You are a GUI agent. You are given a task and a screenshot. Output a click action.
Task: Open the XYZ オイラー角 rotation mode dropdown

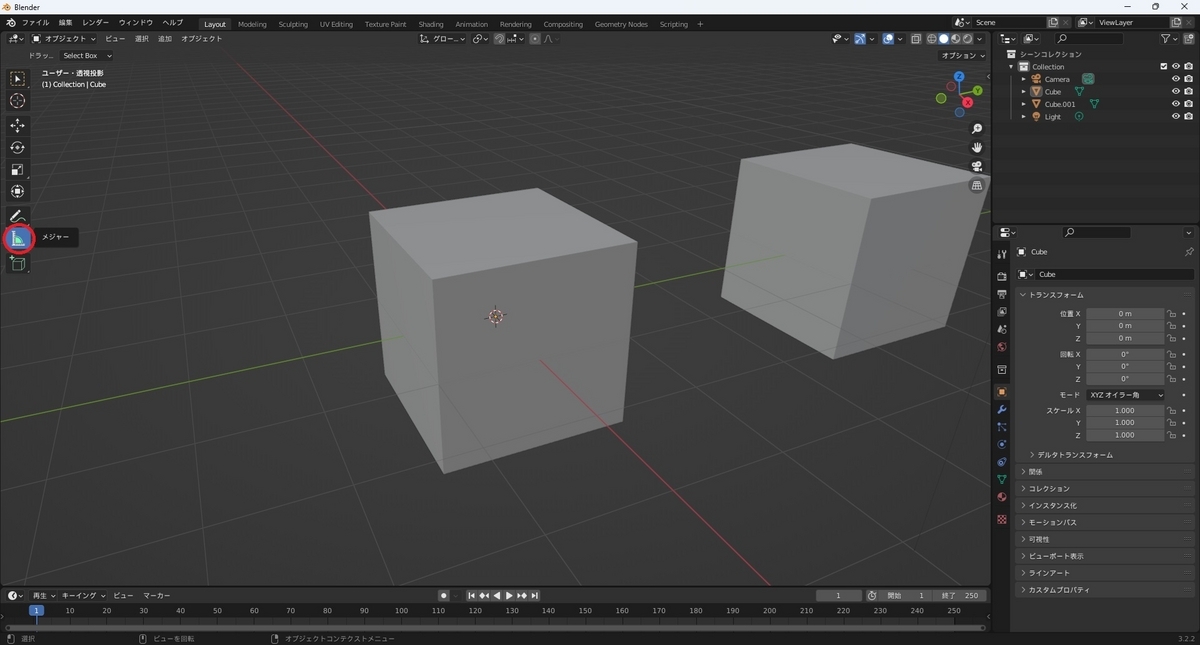click(x=1126, y=395)
